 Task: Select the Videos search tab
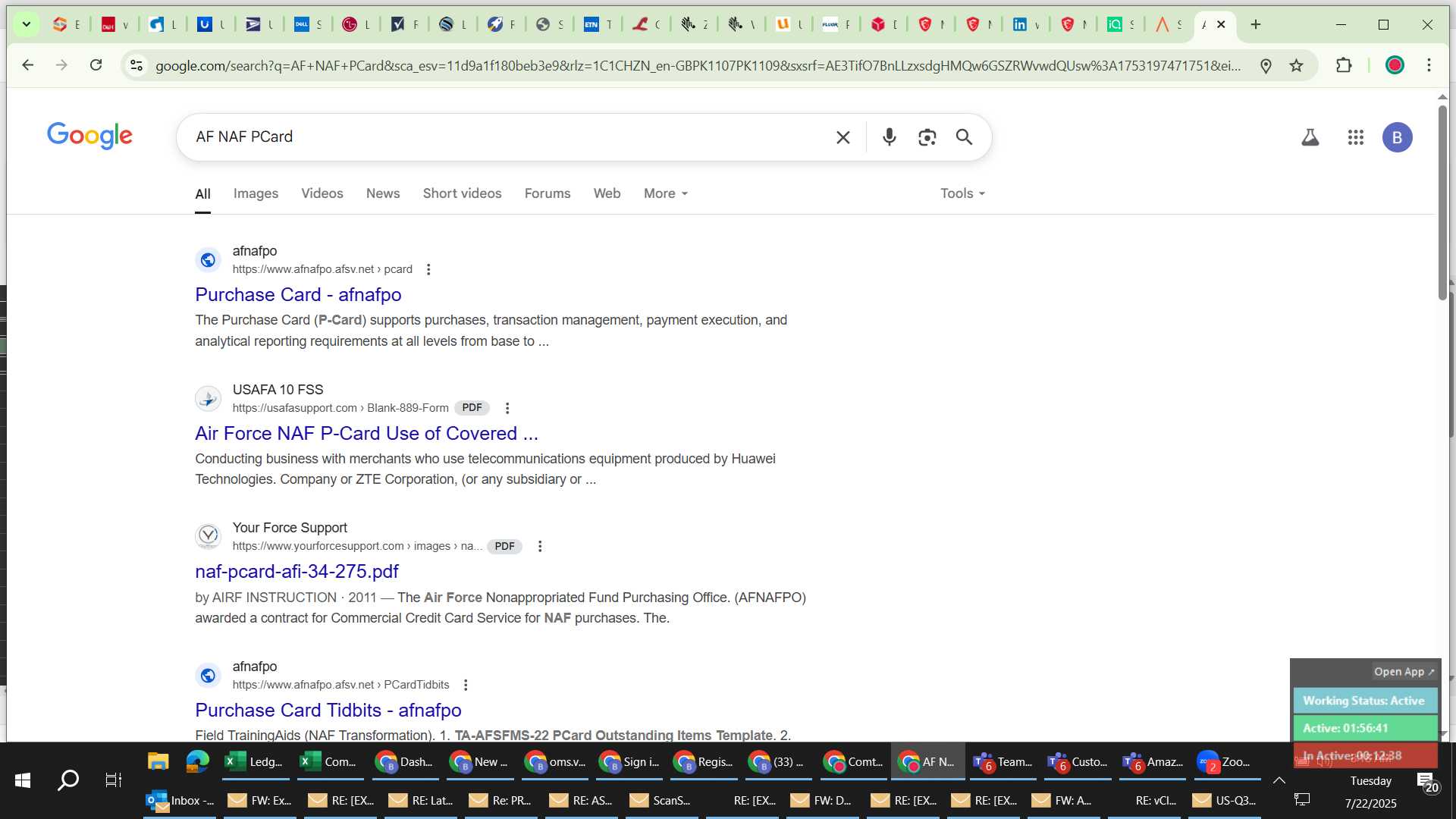coord(322,193)
